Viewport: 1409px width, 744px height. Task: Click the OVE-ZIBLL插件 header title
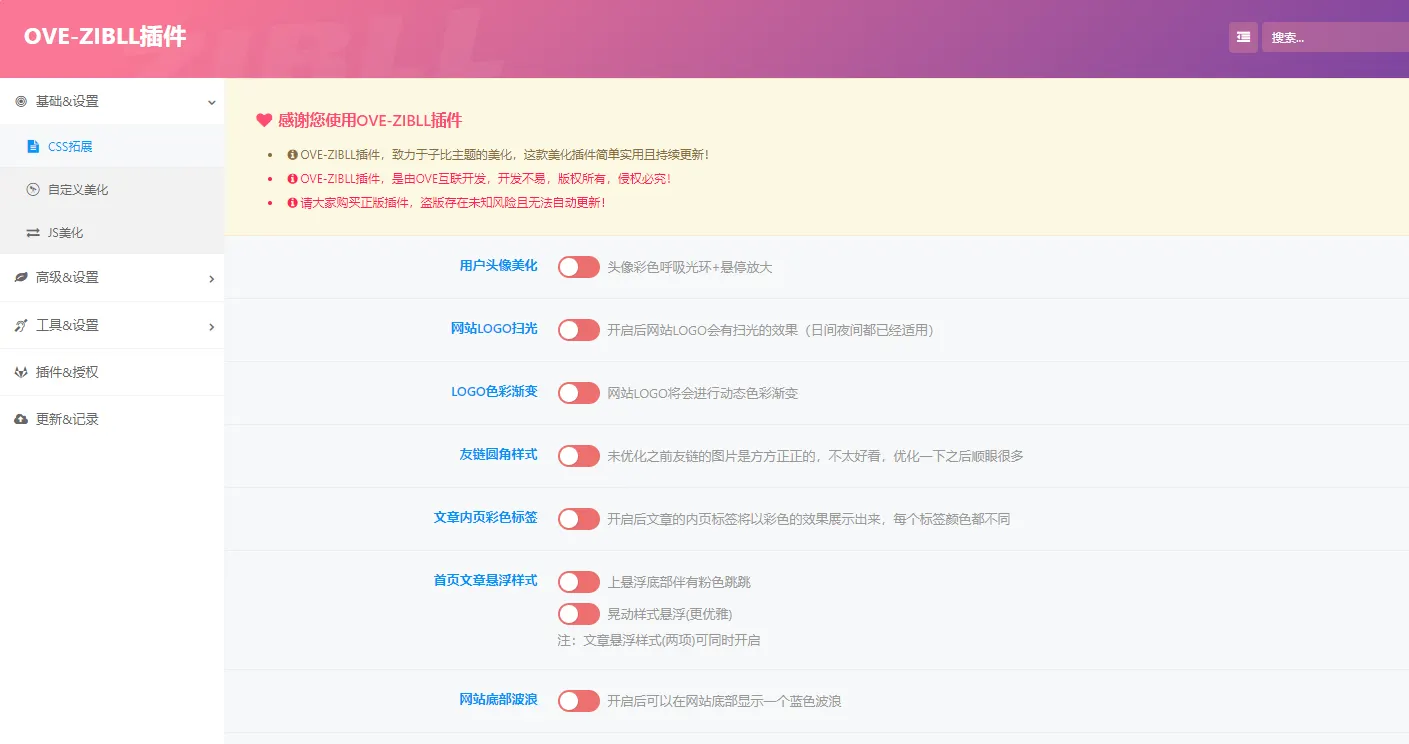pos(105,37)
